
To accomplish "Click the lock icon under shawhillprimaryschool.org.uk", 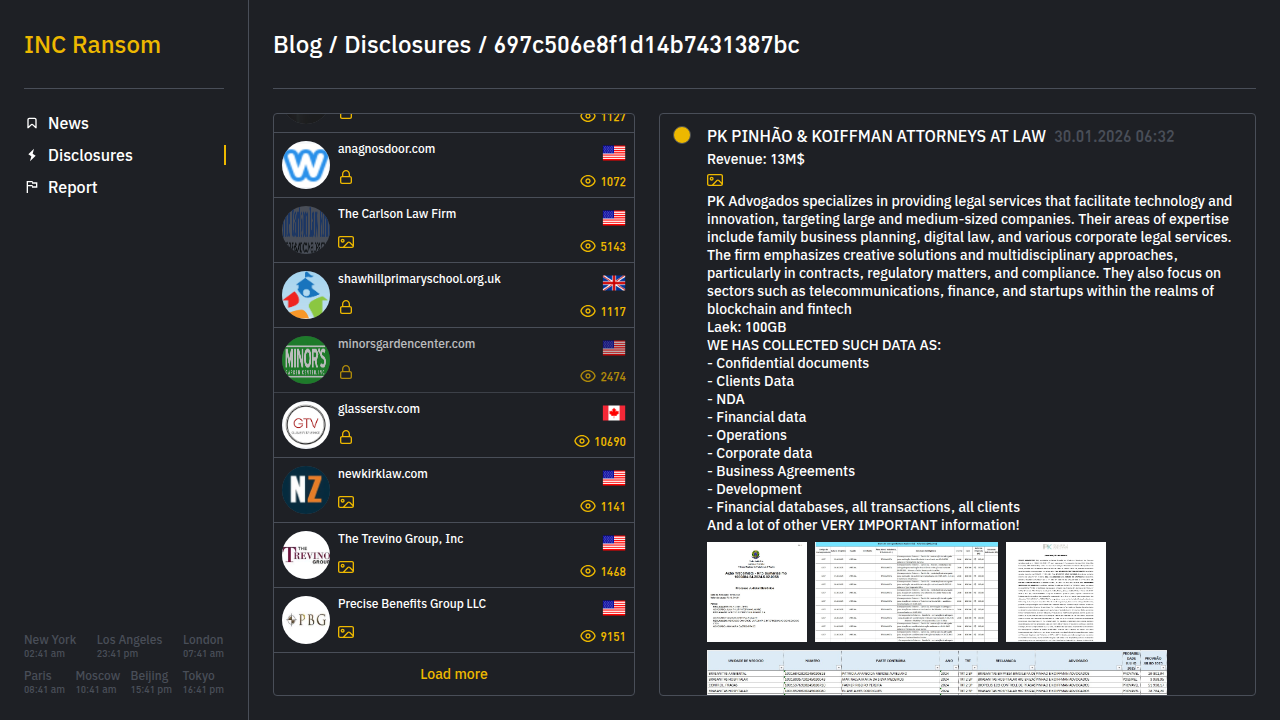I will point(346,307).
